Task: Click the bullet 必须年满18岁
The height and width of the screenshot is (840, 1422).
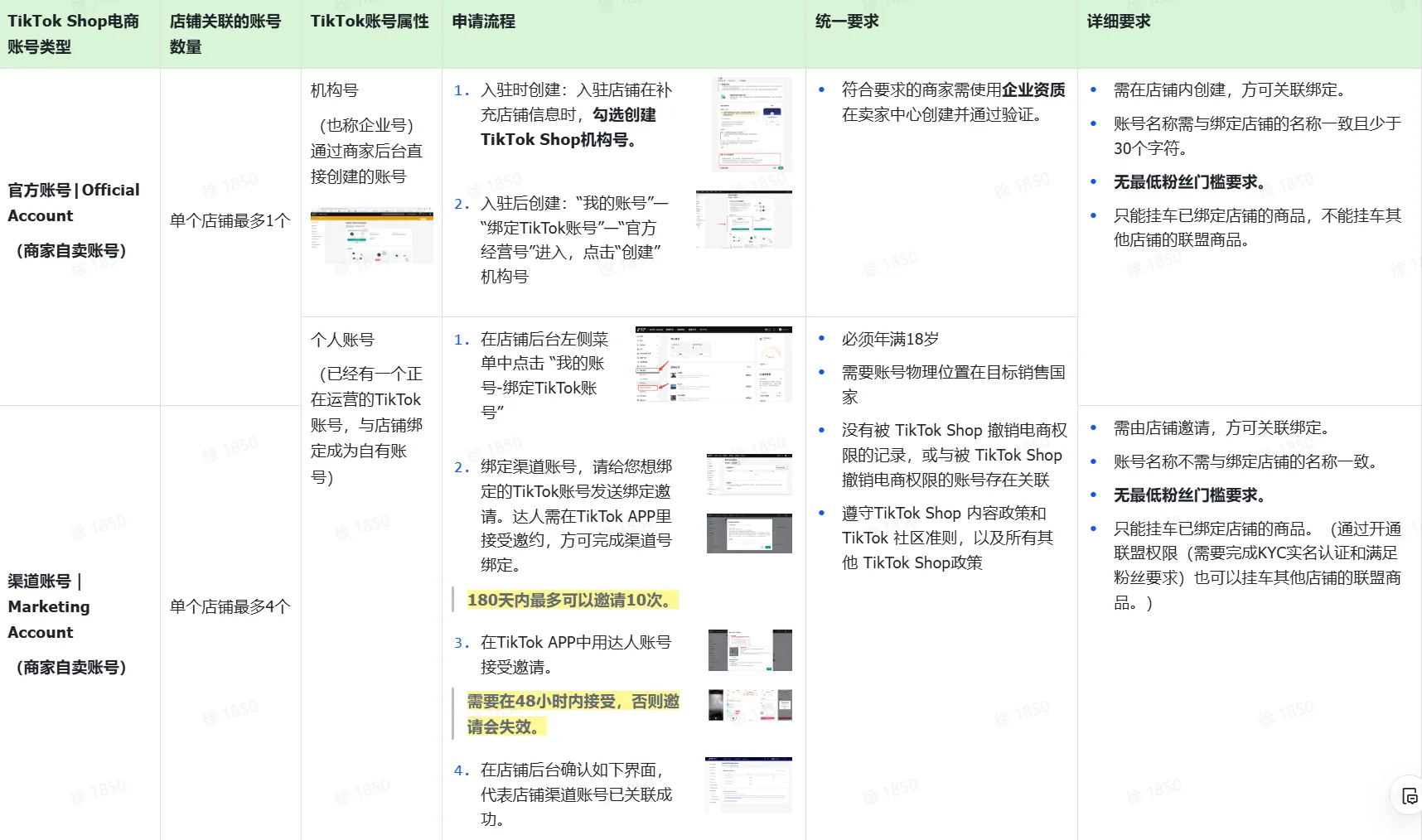Action: [x=891, y=339]
